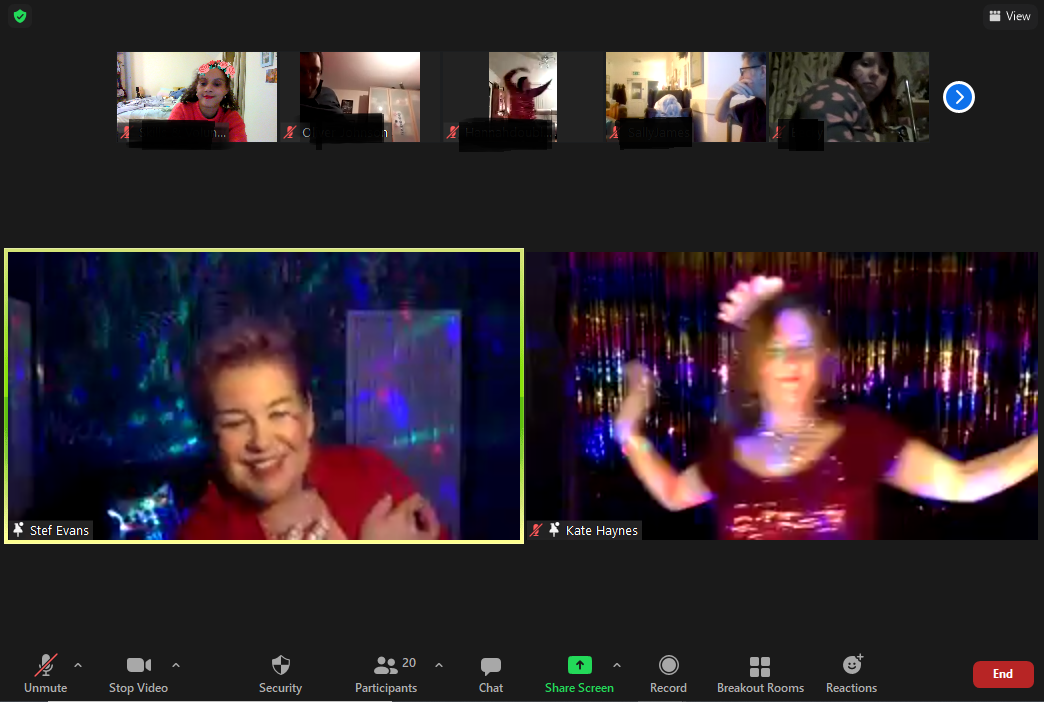Click the Stef Evans name label
Viewport: 1044px width, 702px height.
click(59, 530)
